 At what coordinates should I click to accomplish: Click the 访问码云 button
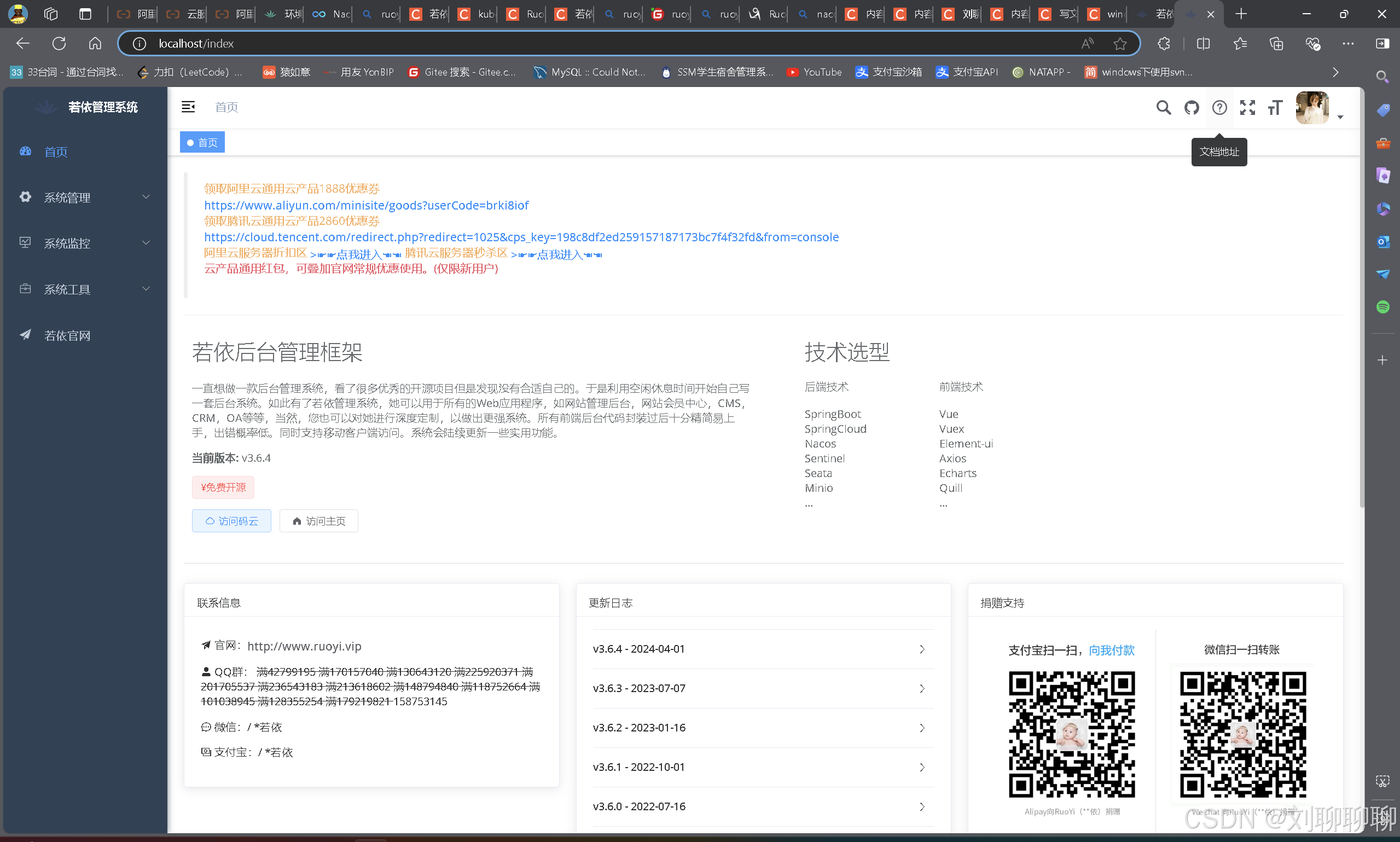(x=231, y=521)
